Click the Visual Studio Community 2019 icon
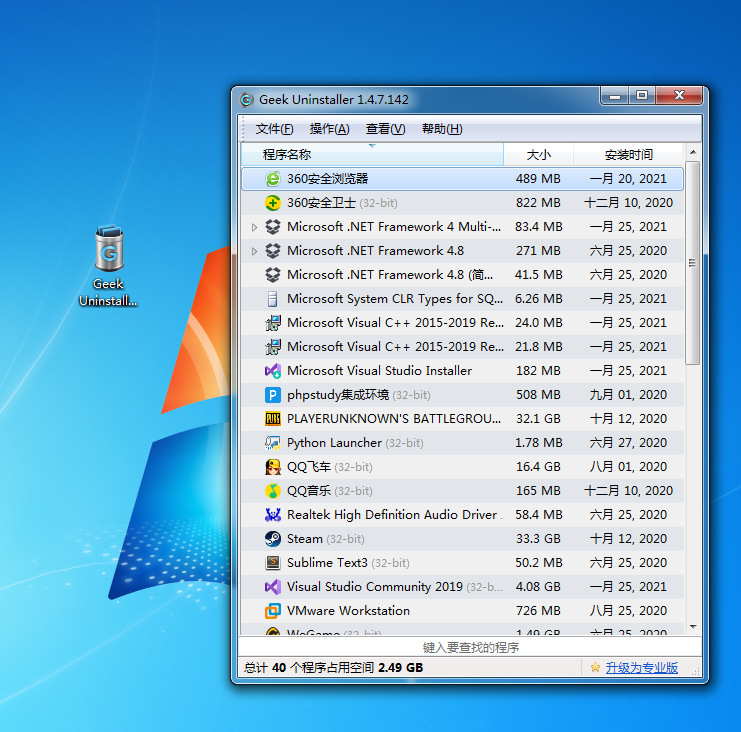The height and width of the screenshot is (732, 741). pos(273,587)
